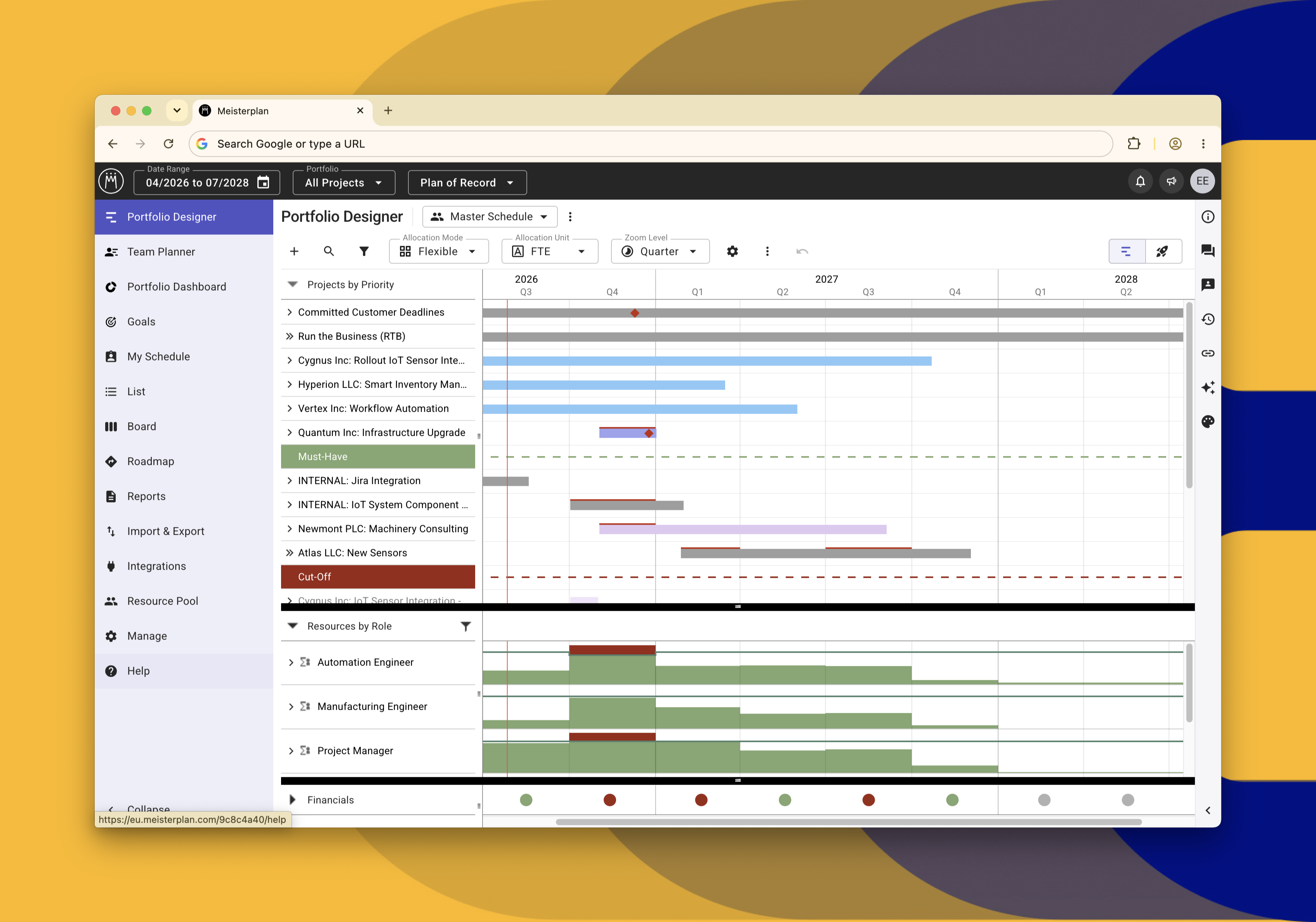Expand the Automation Engineer role
The width and height of the screenshot is (1316, 922).
coord(291,662)
